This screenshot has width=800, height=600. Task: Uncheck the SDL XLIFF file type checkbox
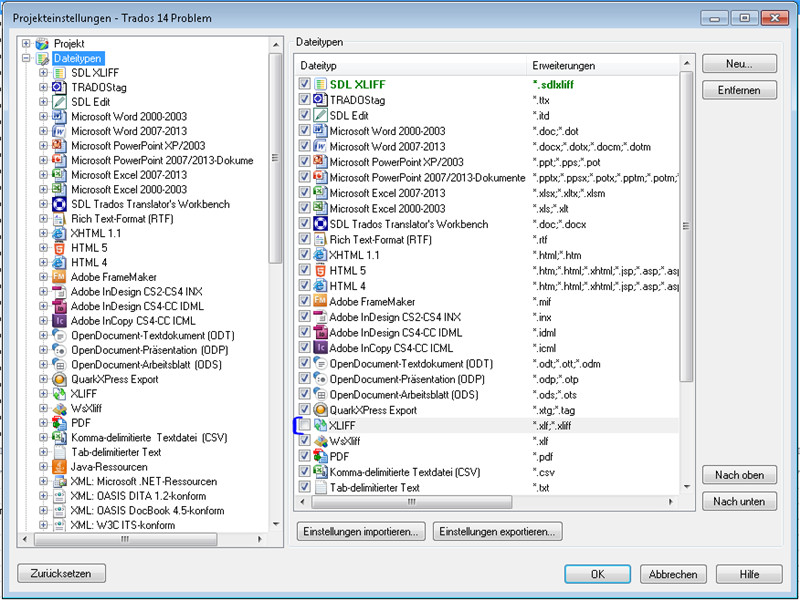(x=305, y=84)
